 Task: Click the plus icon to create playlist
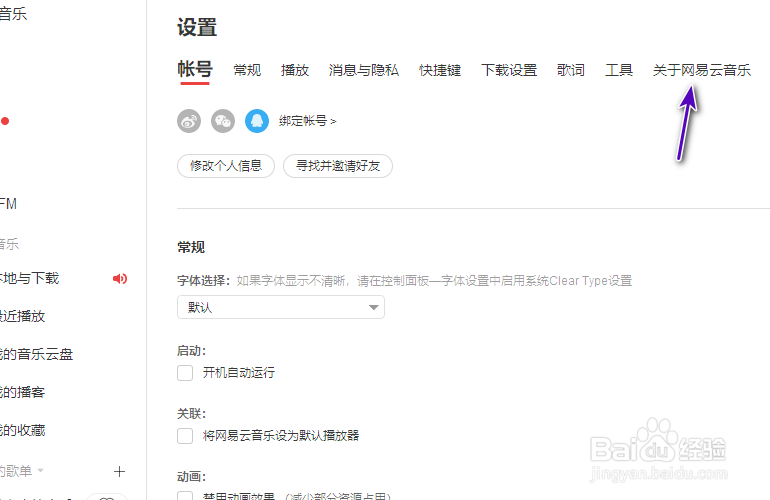tap(119, 472)
